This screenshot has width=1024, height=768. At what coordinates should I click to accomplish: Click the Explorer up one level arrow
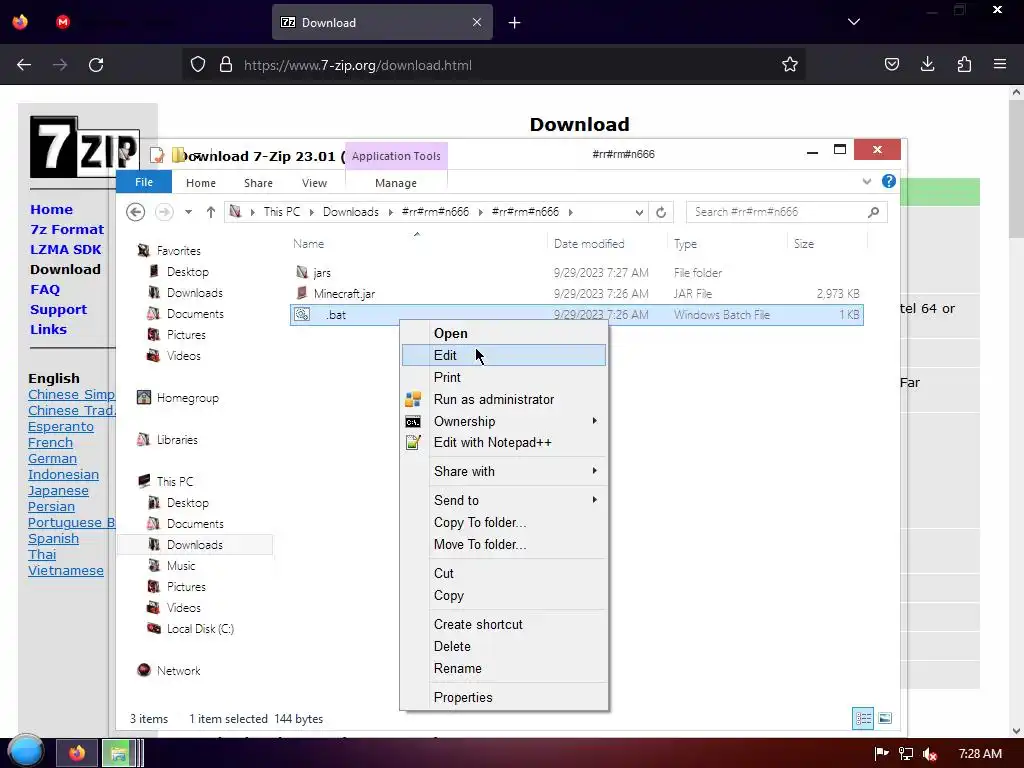coord(210,212)
